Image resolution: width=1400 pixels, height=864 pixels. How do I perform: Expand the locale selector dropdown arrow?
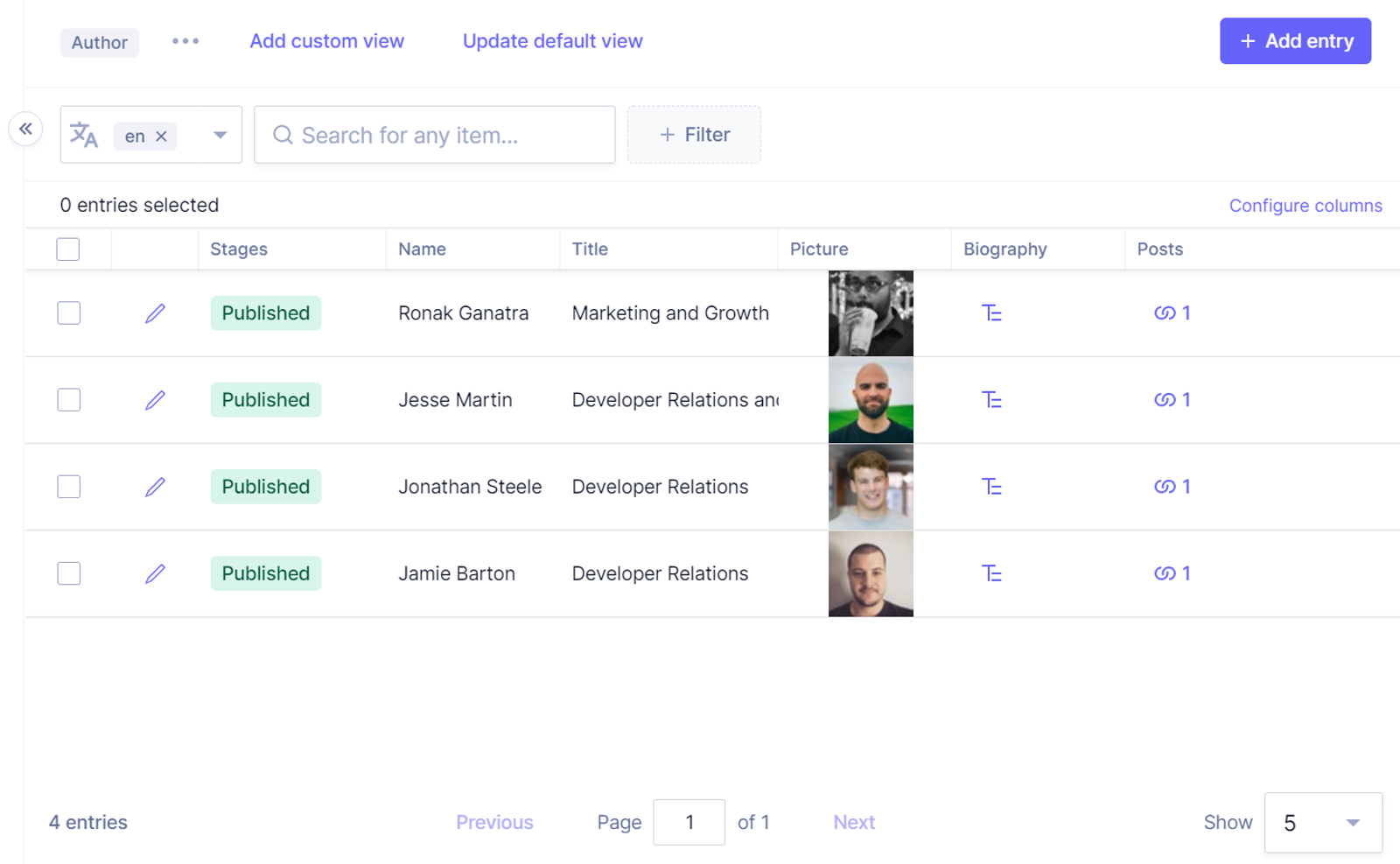pos(220,135)
